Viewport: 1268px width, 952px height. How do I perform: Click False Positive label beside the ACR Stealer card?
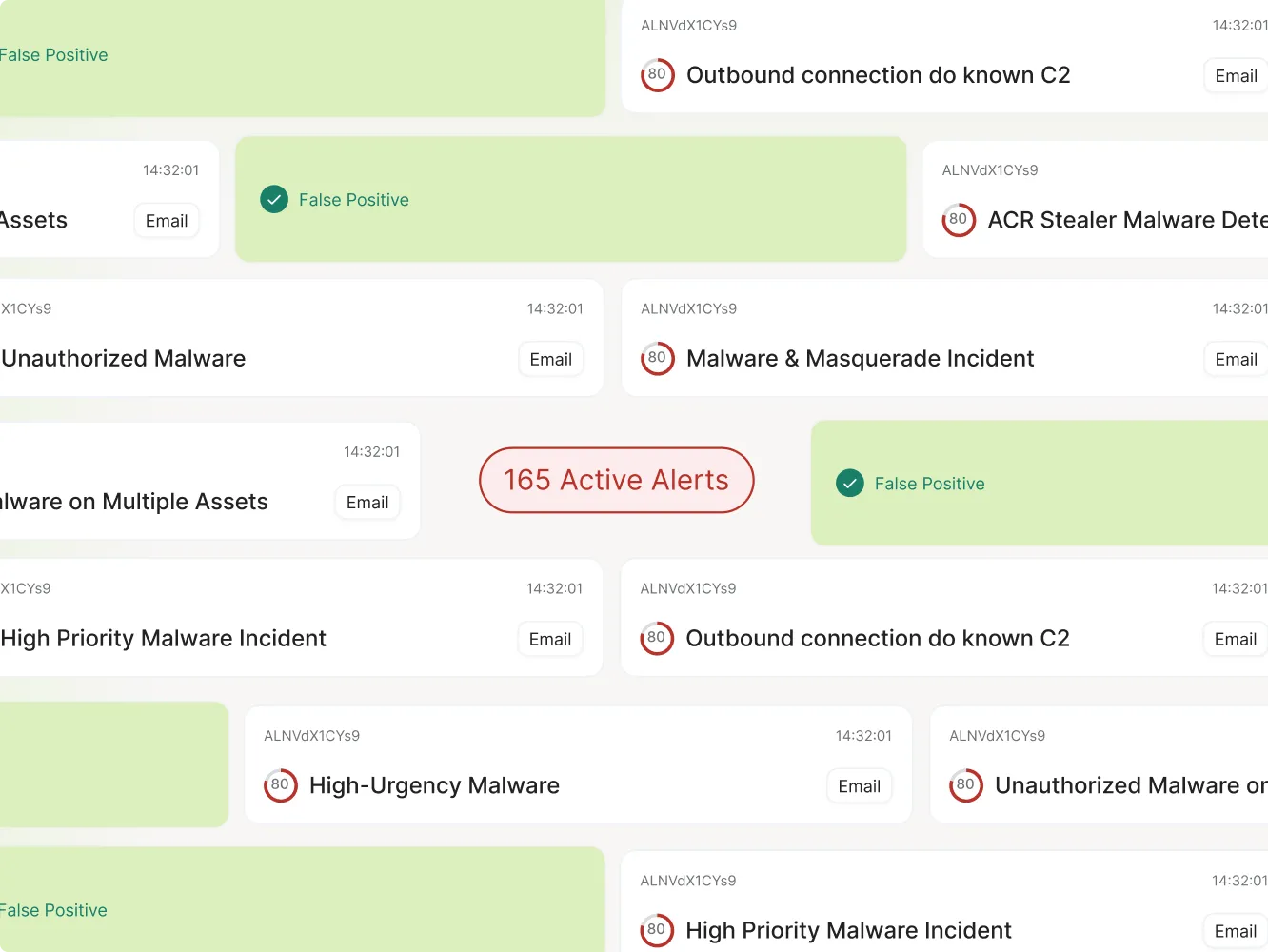click(x=354, y=200)
